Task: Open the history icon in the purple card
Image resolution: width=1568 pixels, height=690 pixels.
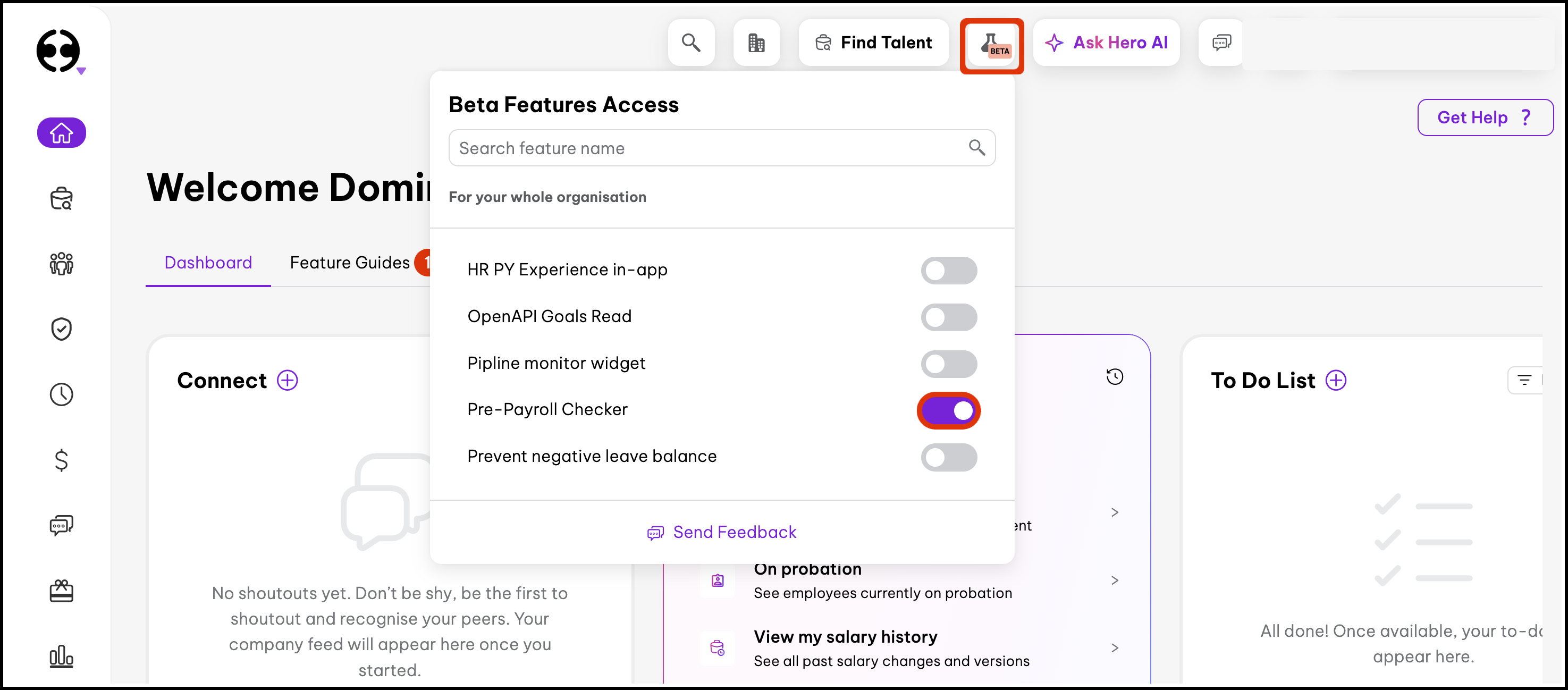Action: [1115, 377]
